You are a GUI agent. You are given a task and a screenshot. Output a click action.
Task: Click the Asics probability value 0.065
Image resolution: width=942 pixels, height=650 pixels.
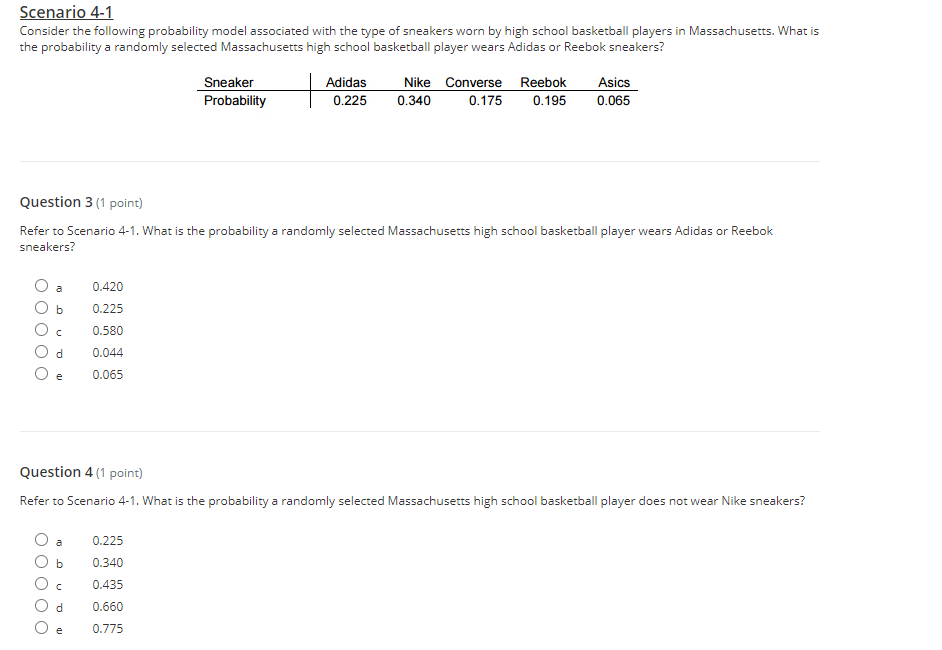pos(613,100)
